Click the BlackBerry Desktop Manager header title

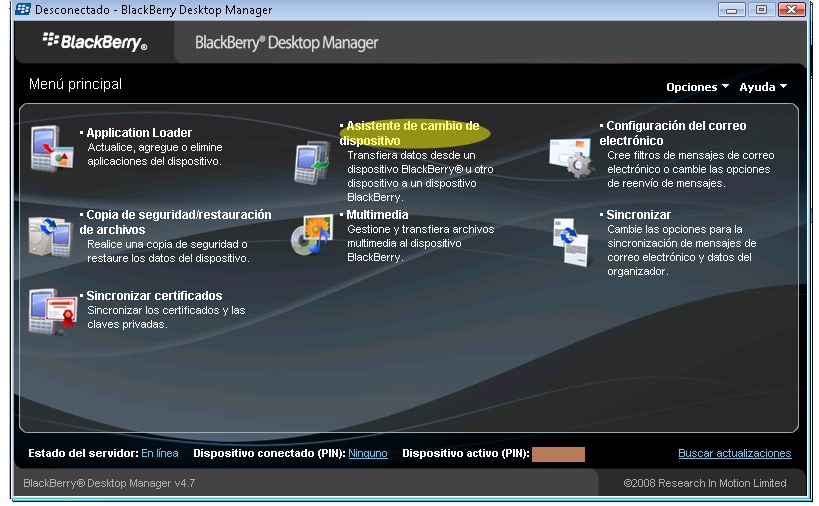point(286,43)
